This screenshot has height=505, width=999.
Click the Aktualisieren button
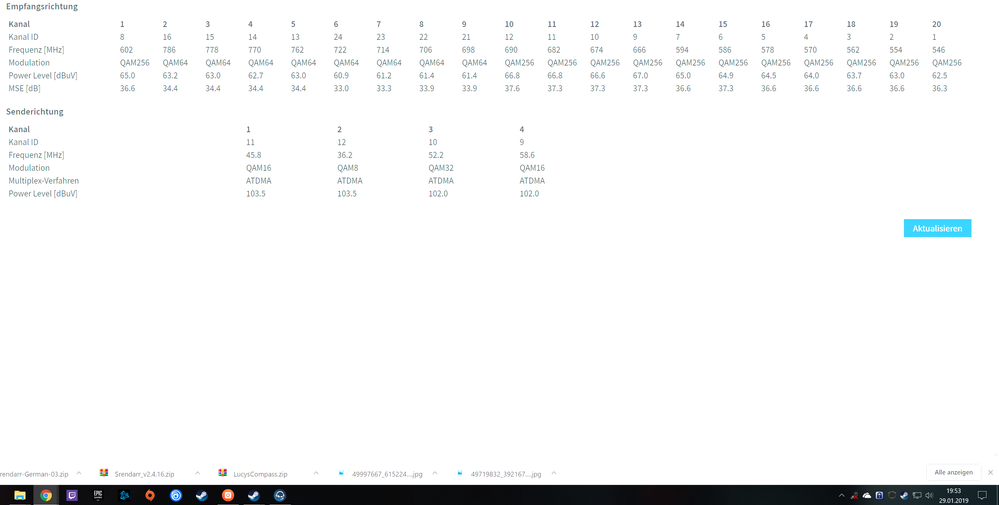pyautogui.click(x=937, y=228)
